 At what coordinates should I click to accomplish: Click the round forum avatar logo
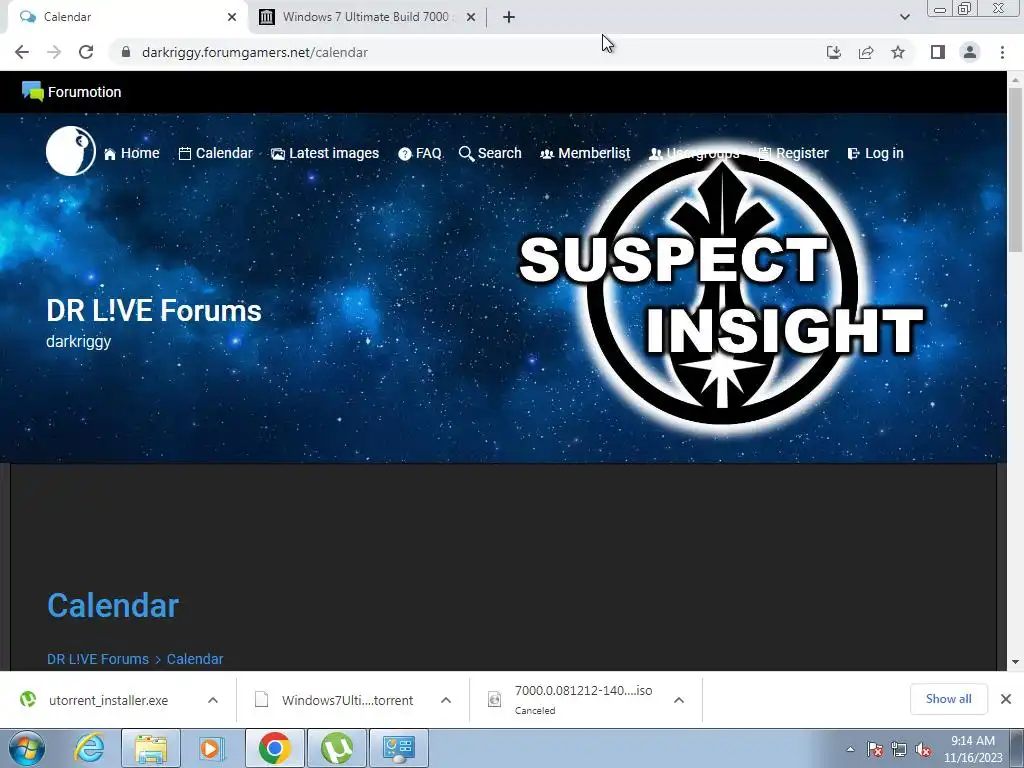(x=71, y=151)
